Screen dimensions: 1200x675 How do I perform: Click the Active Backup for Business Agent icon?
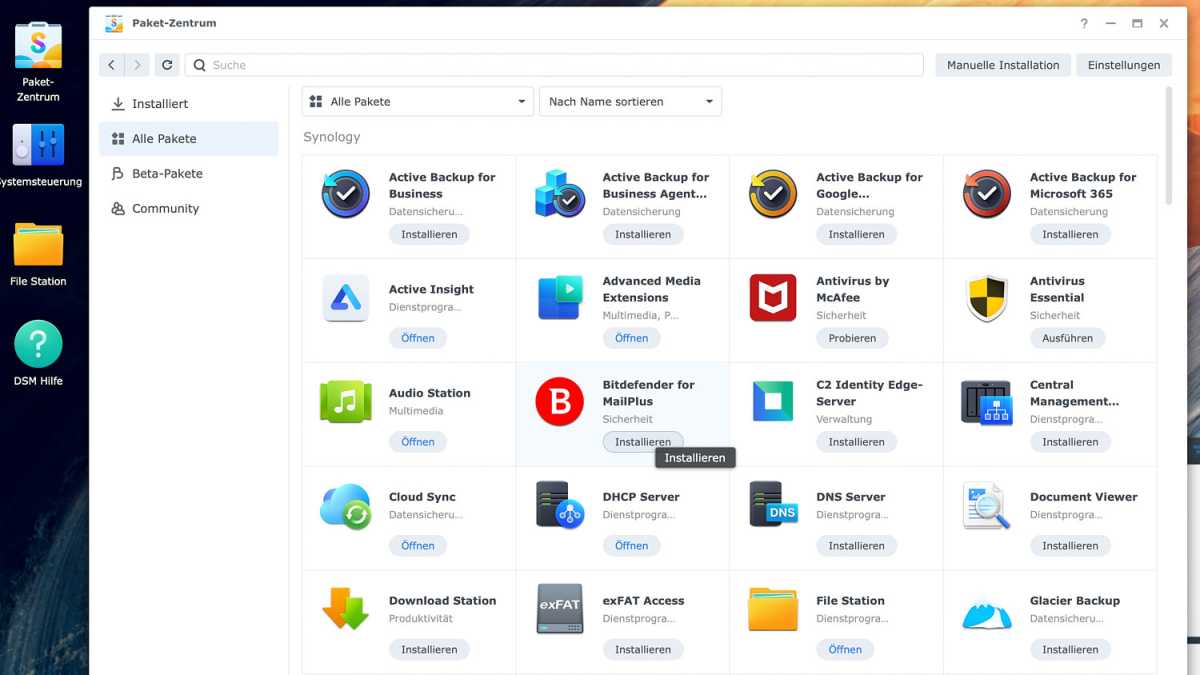click(x=560, y=194)
